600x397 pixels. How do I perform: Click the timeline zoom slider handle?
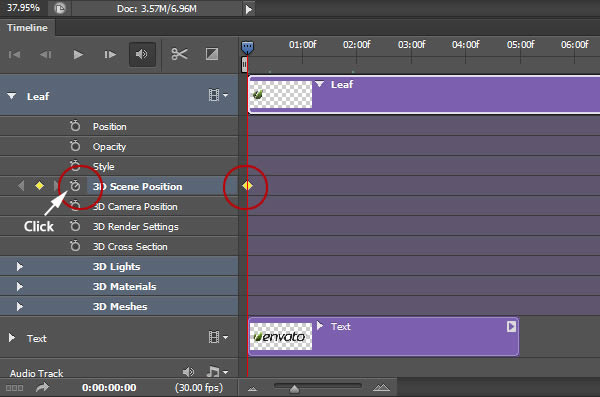point(294,389)
